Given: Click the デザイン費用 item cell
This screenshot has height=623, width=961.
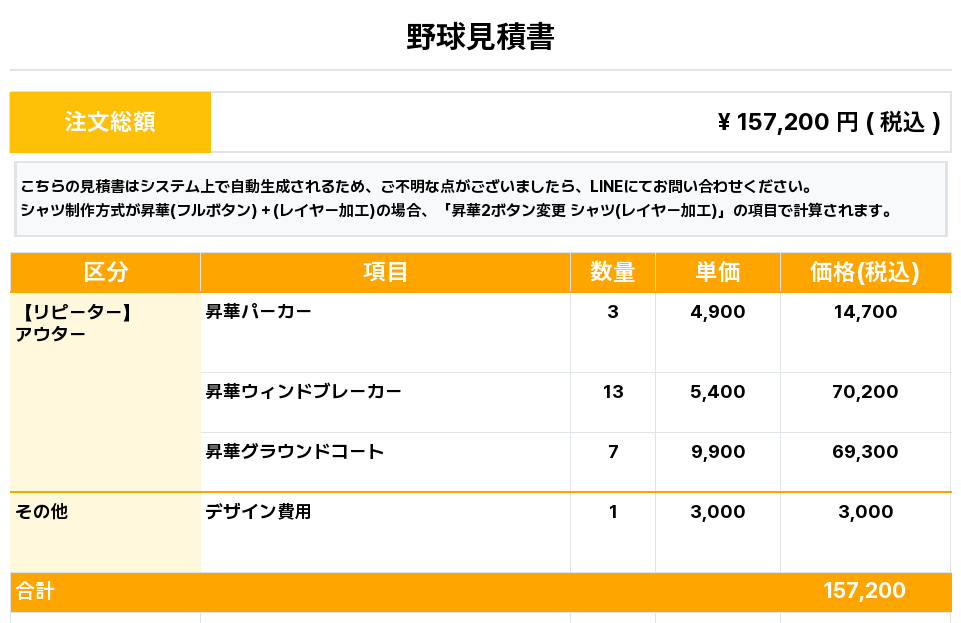Looking at the screenshot, I should (259, 512).
